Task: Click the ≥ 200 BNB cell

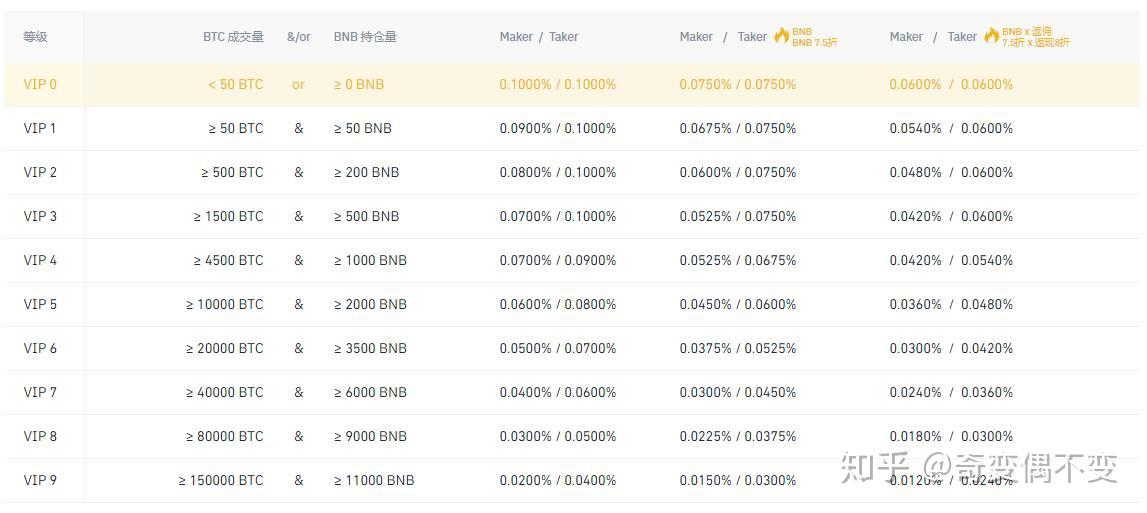Action: [x=366, y=172]
